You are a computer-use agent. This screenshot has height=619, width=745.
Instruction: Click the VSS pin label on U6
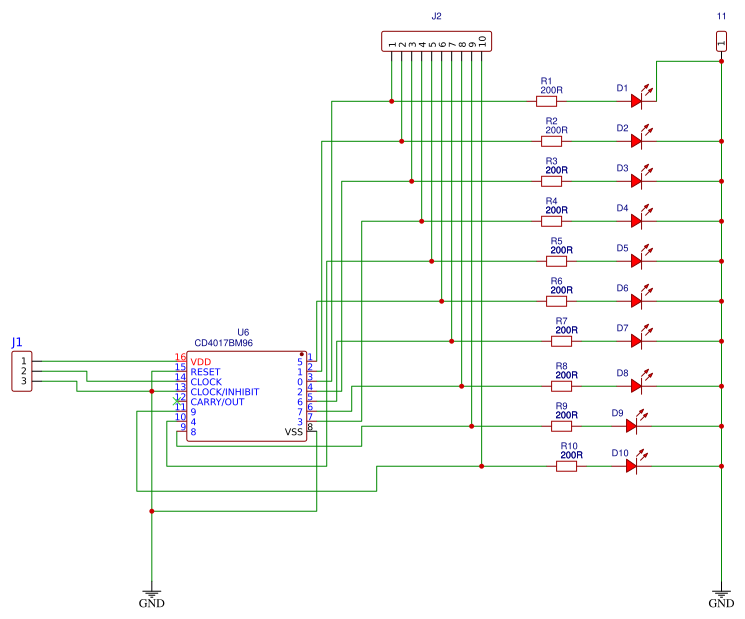294,432
